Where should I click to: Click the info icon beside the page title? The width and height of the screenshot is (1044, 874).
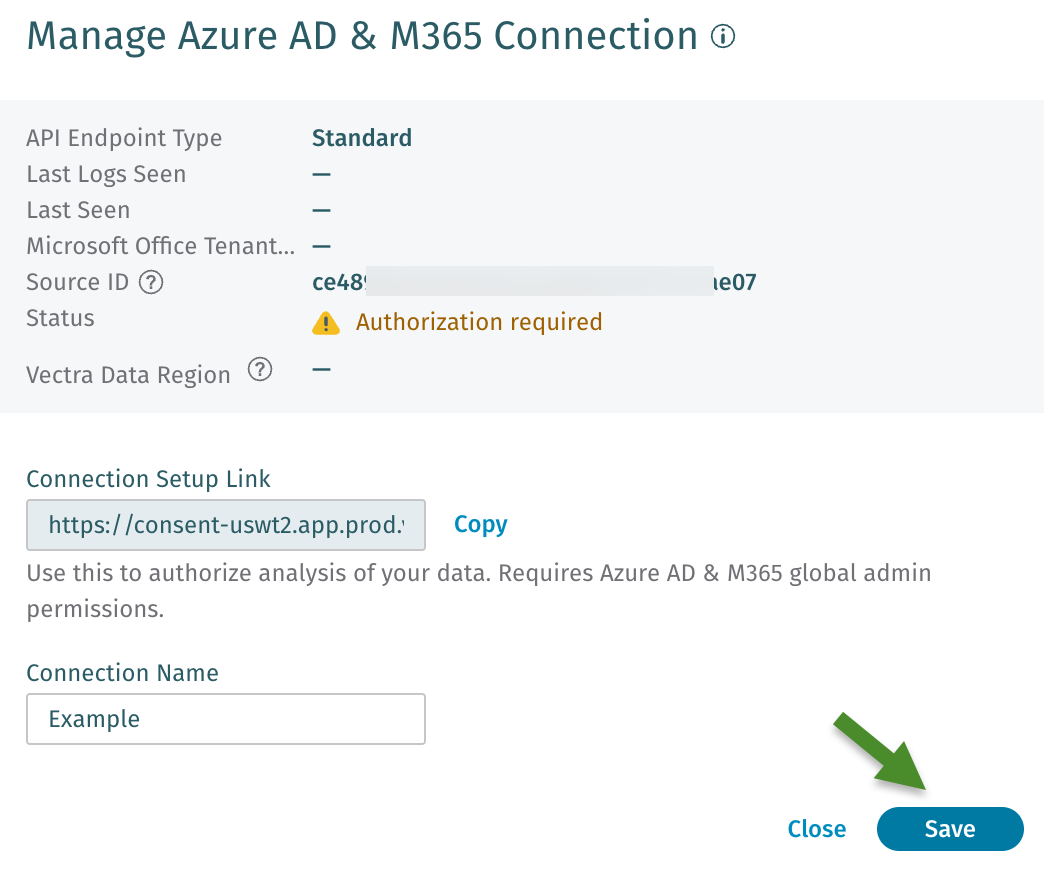pos(723,37)
